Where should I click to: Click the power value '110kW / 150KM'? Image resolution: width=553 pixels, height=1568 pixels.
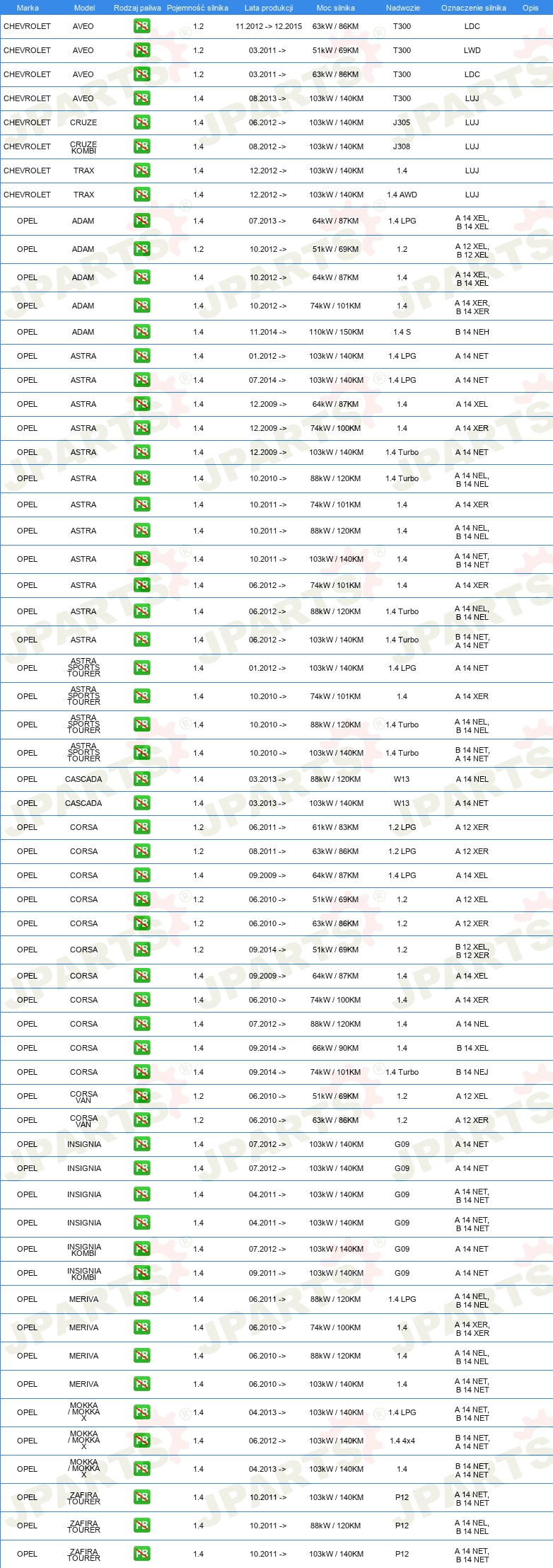(336, 332)
